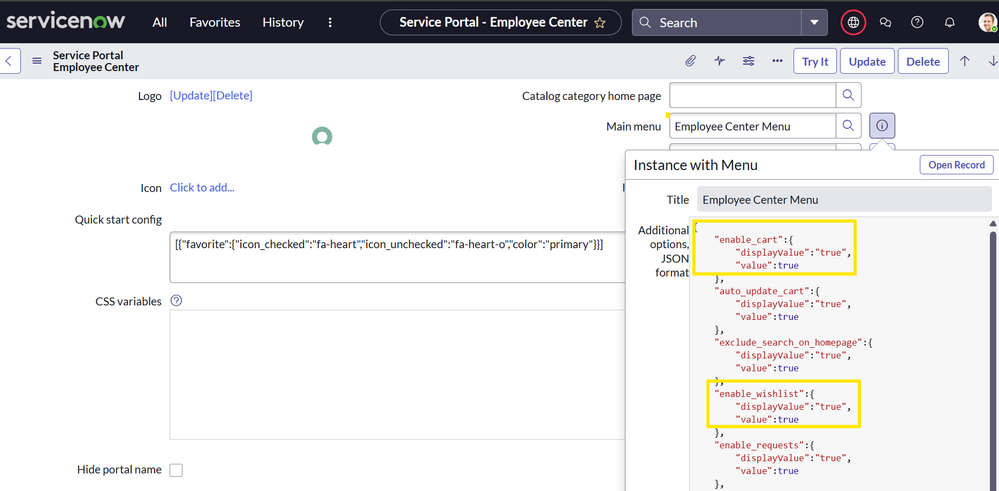Open the History menu

point(283,22)
